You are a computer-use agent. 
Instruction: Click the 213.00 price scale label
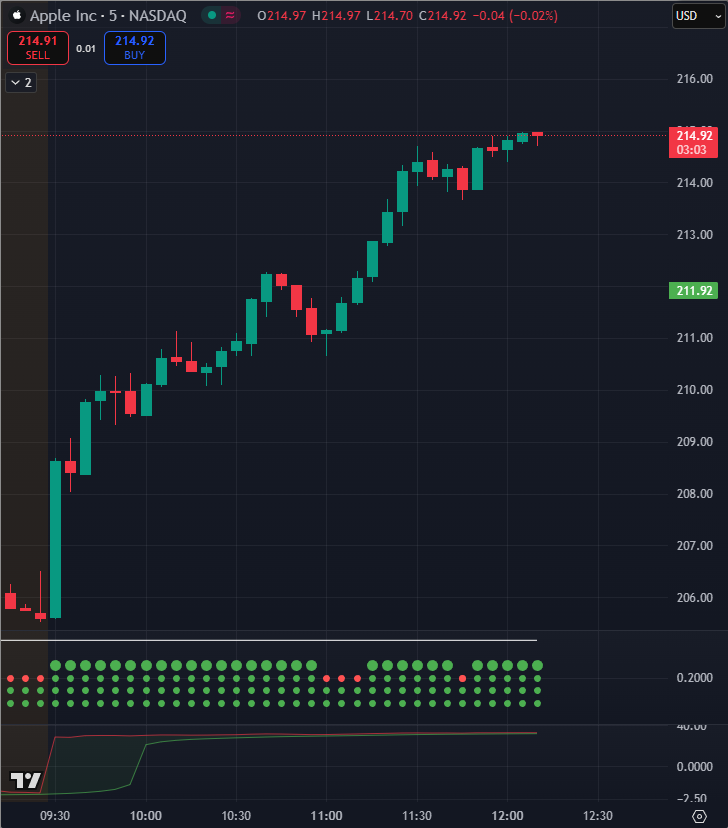point(694,234)
